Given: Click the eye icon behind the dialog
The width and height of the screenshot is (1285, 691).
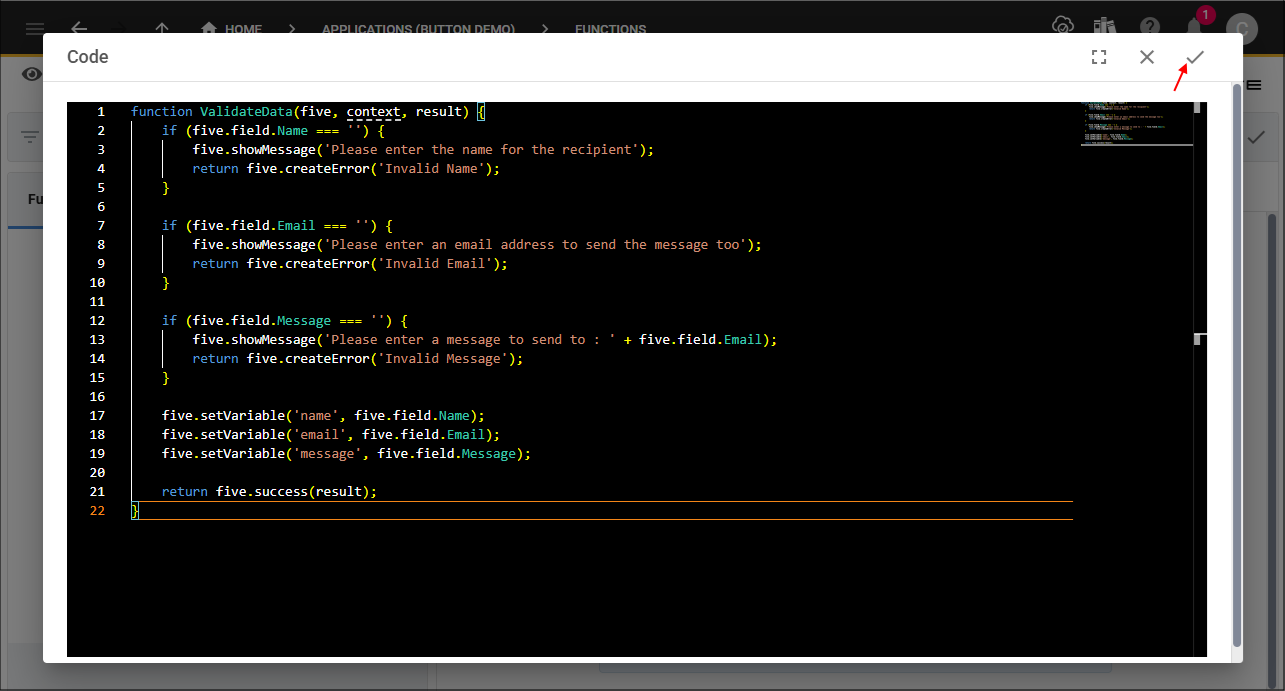Looking at the screenshot, I should tap(32, 74).
